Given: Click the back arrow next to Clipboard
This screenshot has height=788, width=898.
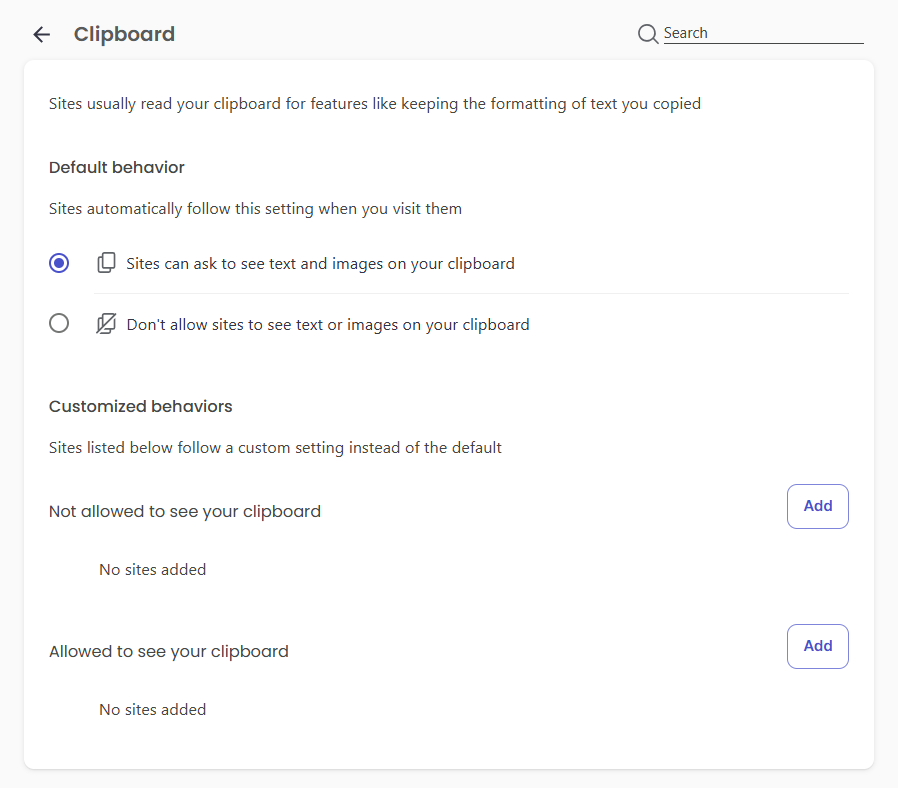Looking at the screenshot, I should [x=41, y=35].
